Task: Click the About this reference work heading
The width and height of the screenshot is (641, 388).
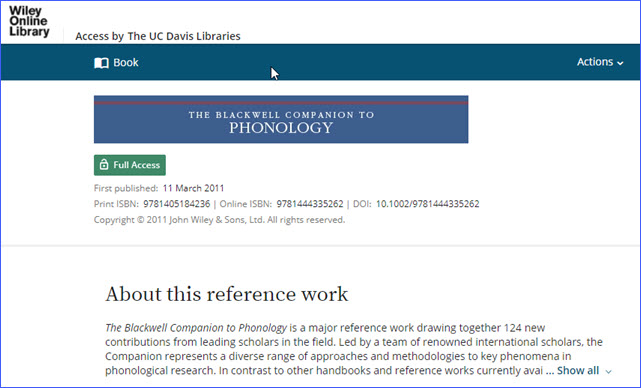Action: pos(226,294)
